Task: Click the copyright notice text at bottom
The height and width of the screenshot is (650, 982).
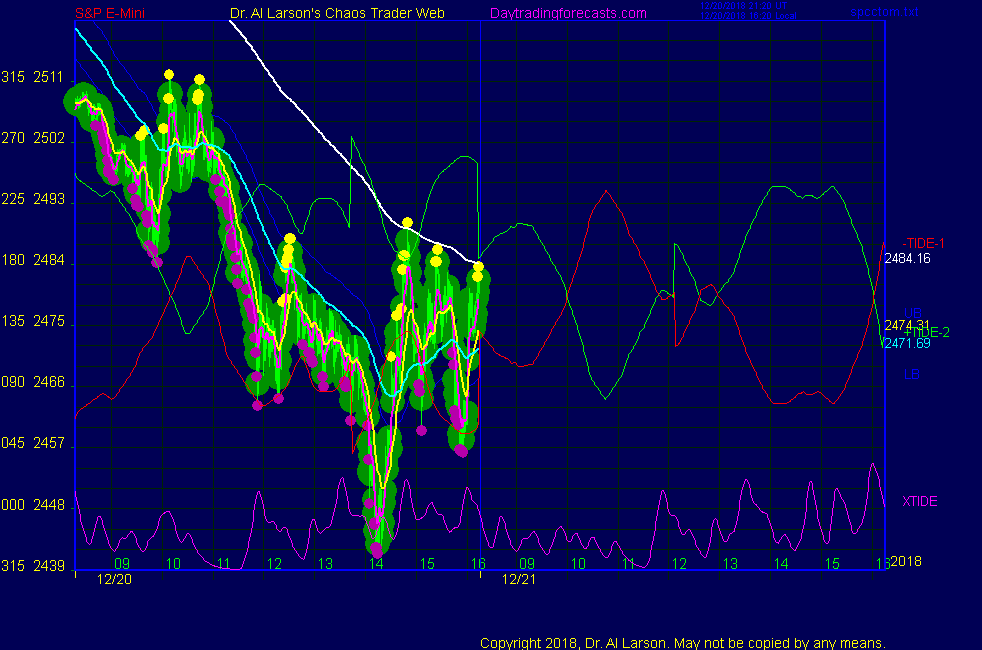Action: [683, 642]
